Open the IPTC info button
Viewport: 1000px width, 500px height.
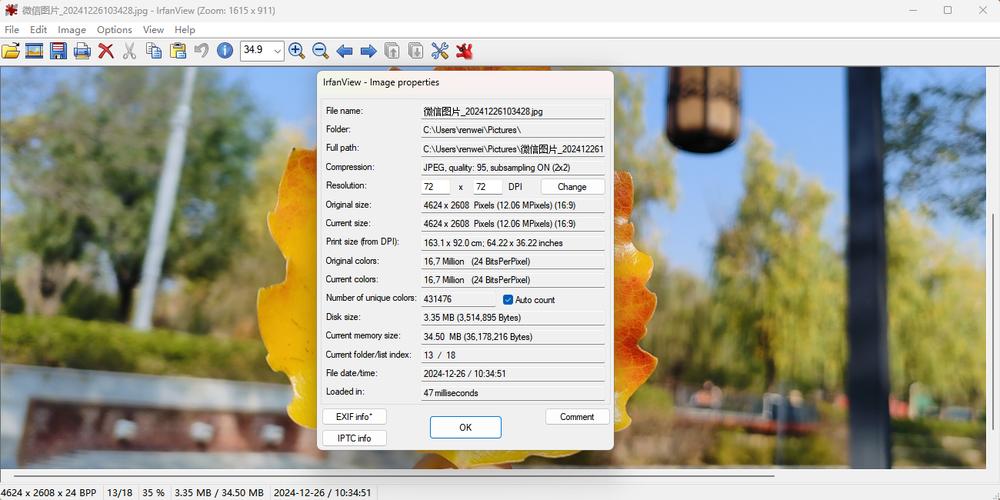[x=355, y=438]
